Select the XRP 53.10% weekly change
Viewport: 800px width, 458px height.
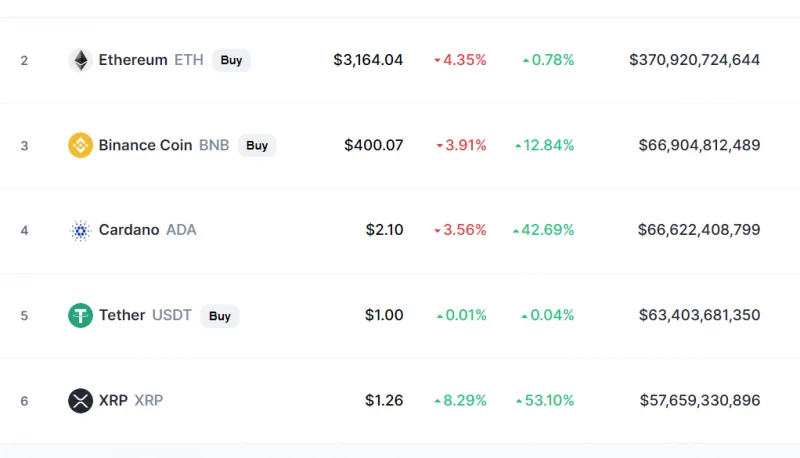[545, 400]
